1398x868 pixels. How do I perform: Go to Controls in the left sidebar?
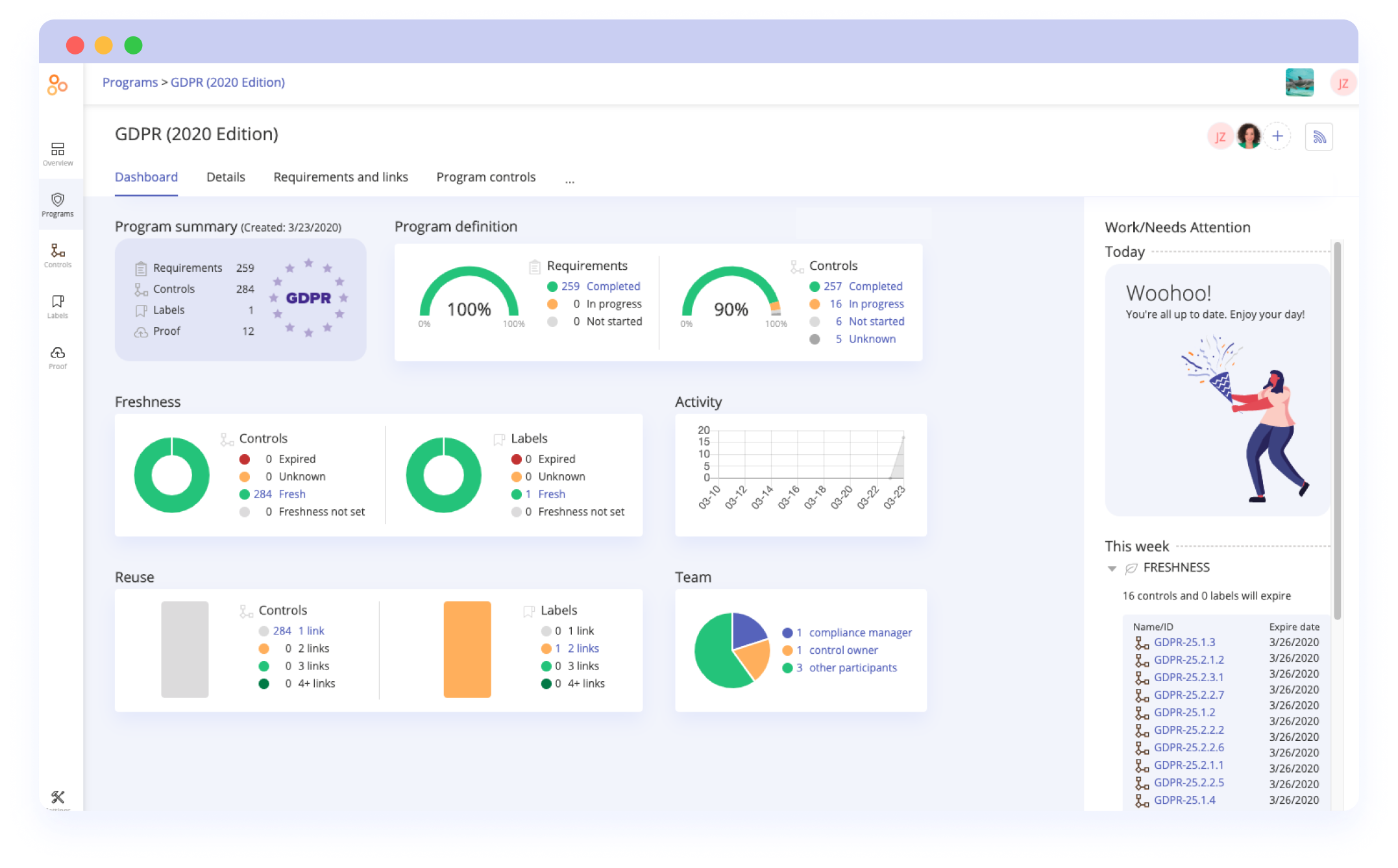(58, 255)
